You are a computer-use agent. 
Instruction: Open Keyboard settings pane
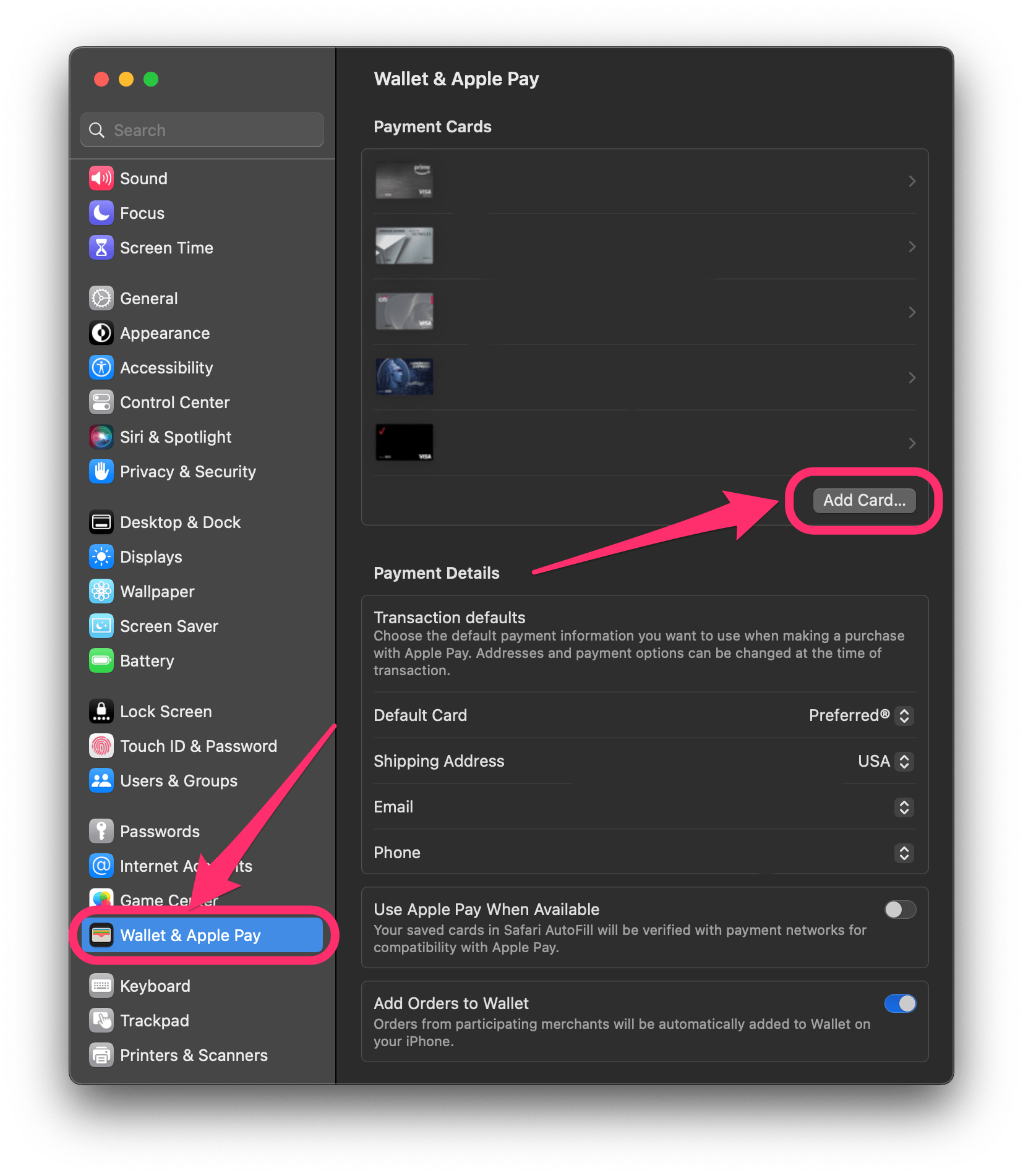[x=202, y=986]
